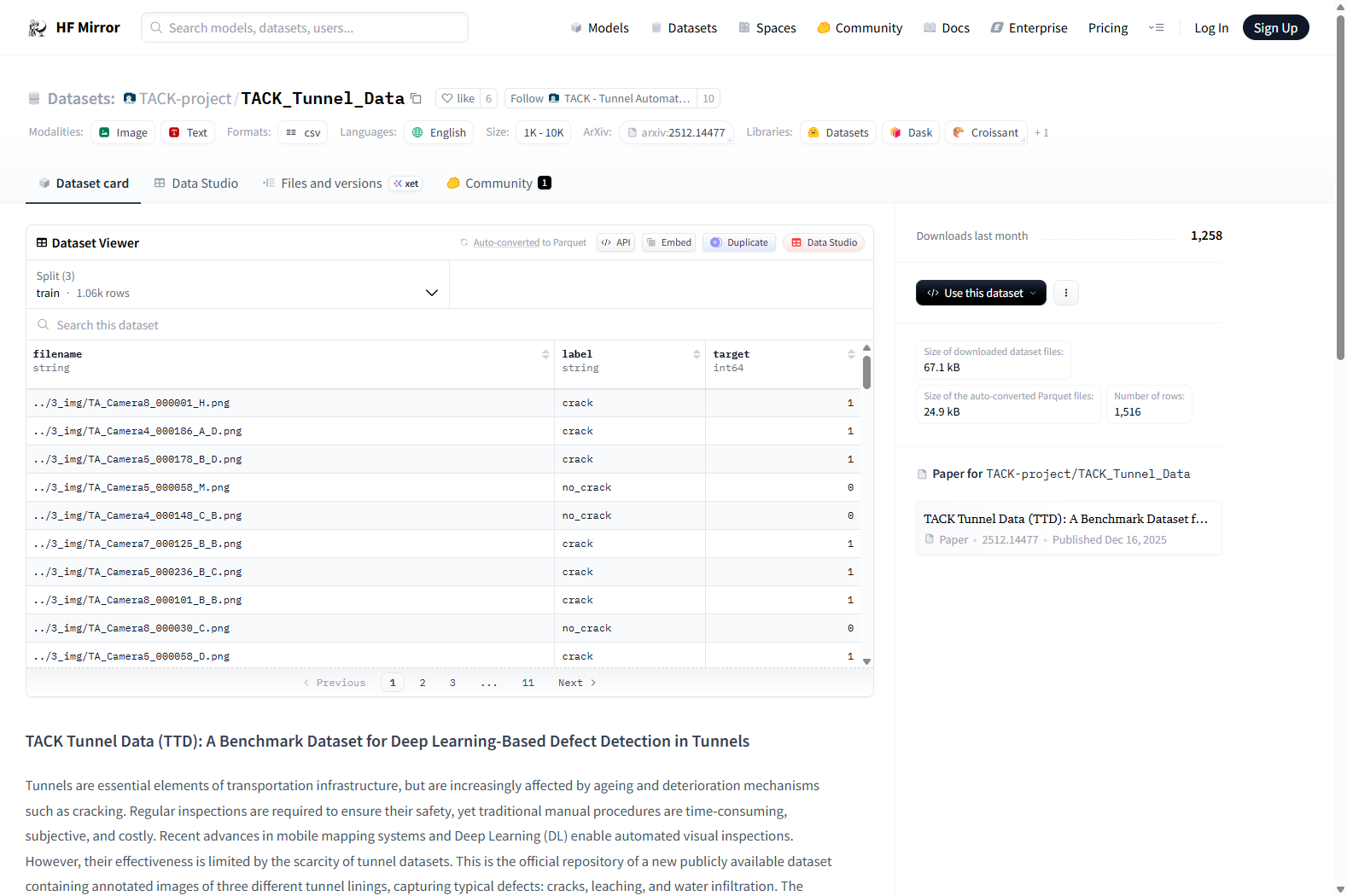This screenshot has height=896, width=1347.
Task: Filter by csv format tag
Action: (x=303, y=132)
